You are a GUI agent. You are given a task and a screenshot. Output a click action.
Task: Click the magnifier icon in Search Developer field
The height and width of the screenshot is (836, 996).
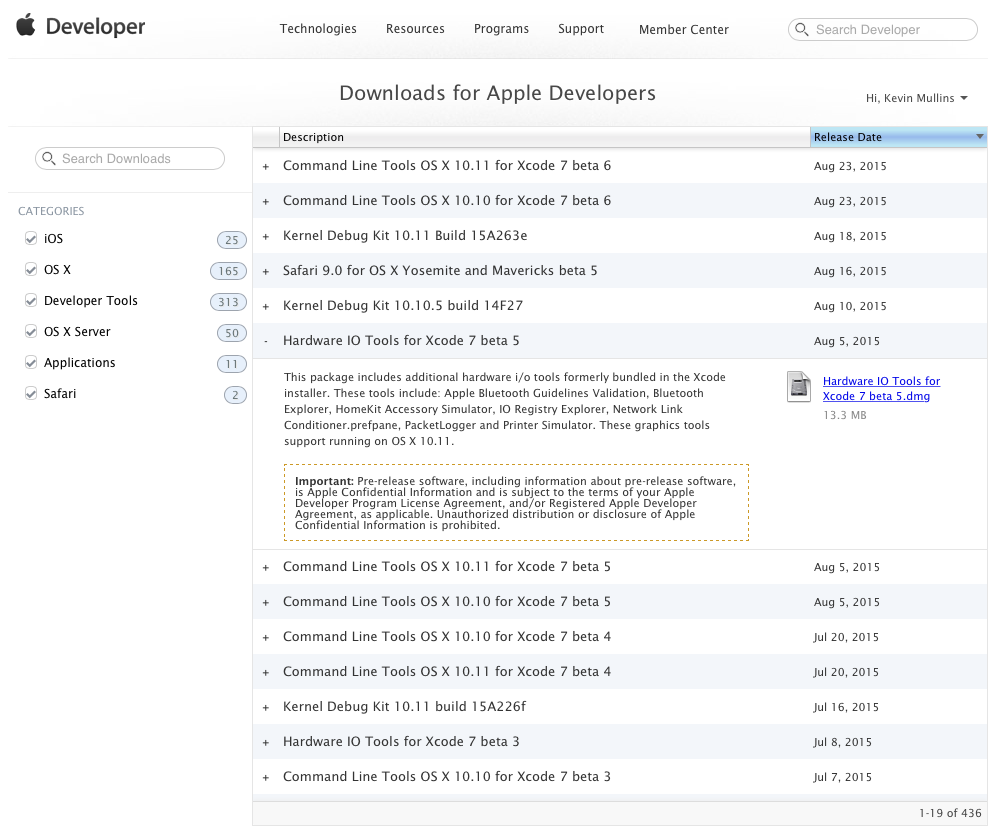(x=802, y=29)
